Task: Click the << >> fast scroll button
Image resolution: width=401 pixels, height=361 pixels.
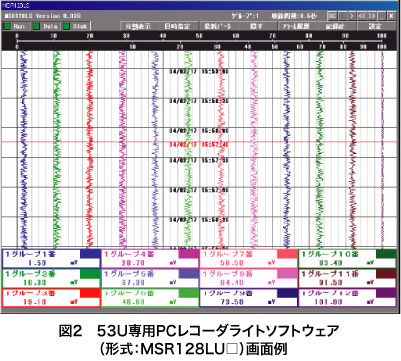Action: 367,16
